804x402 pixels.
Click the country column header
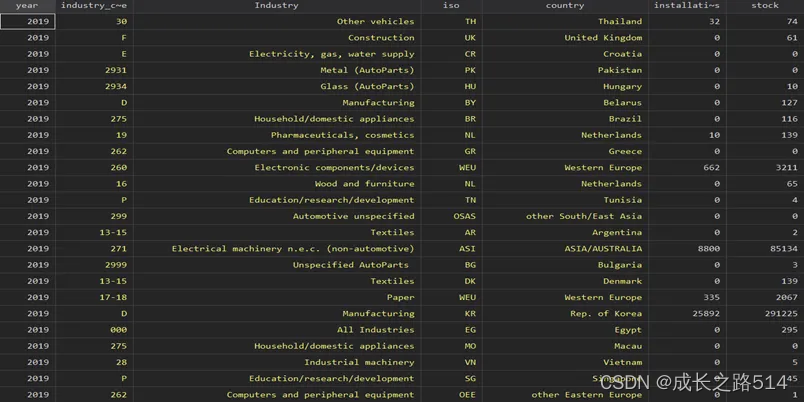(565, 6)
